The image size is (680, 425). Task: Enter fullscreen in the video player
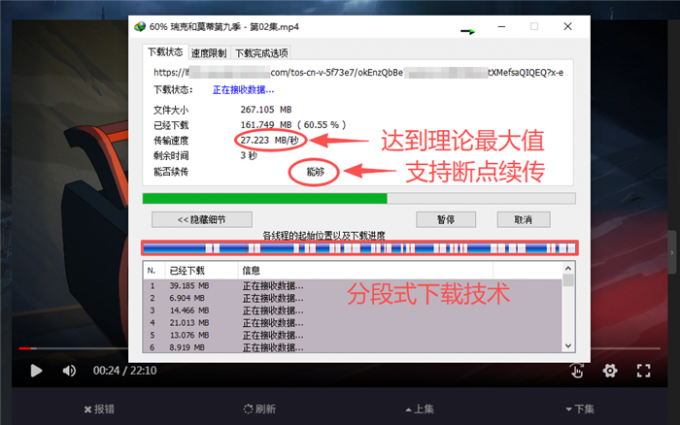pyautogui.click(x=644, y=371)
